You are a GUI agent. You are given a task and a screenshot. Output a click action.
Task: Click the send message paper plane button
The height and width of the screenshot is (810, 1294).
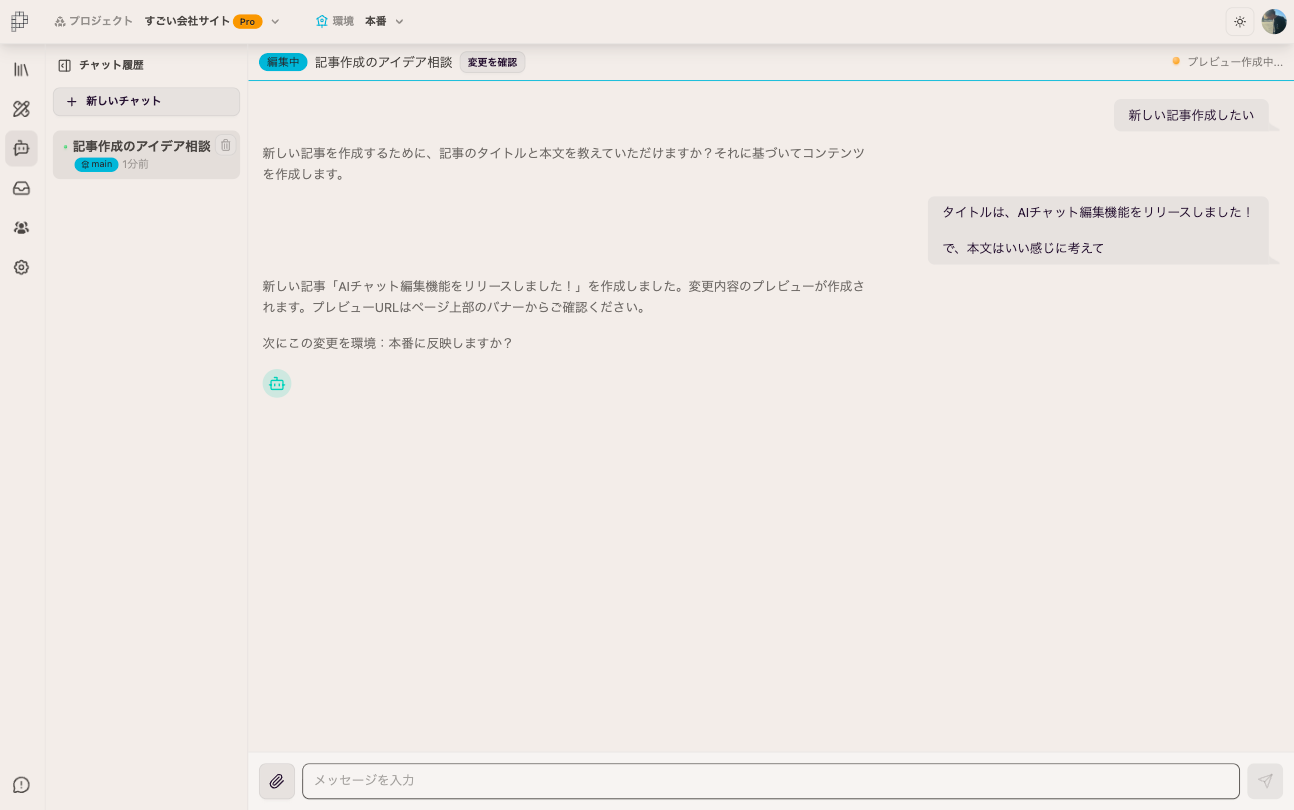point(1265,781)
